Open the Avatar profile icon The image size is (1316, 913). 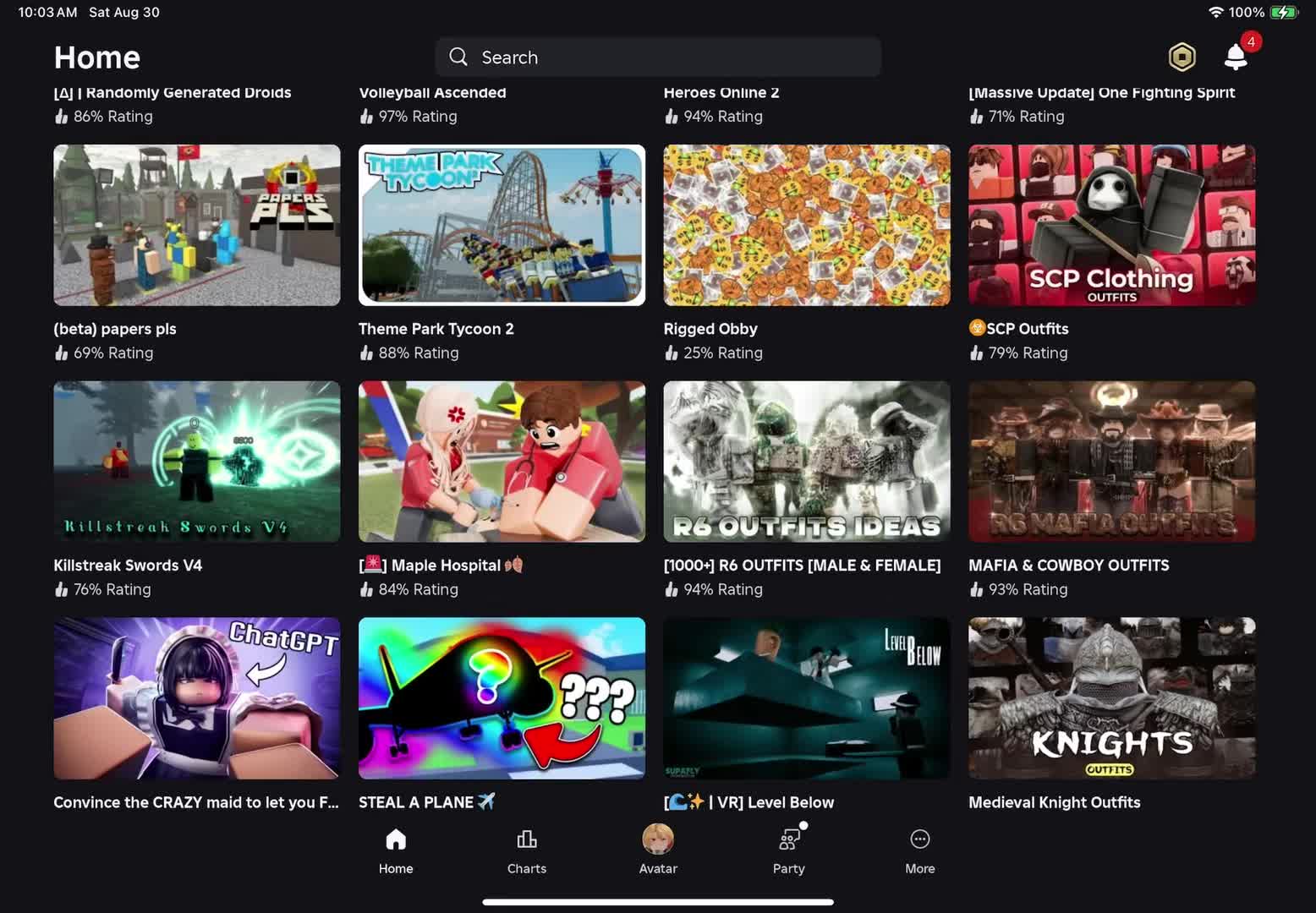coord(658,839)
